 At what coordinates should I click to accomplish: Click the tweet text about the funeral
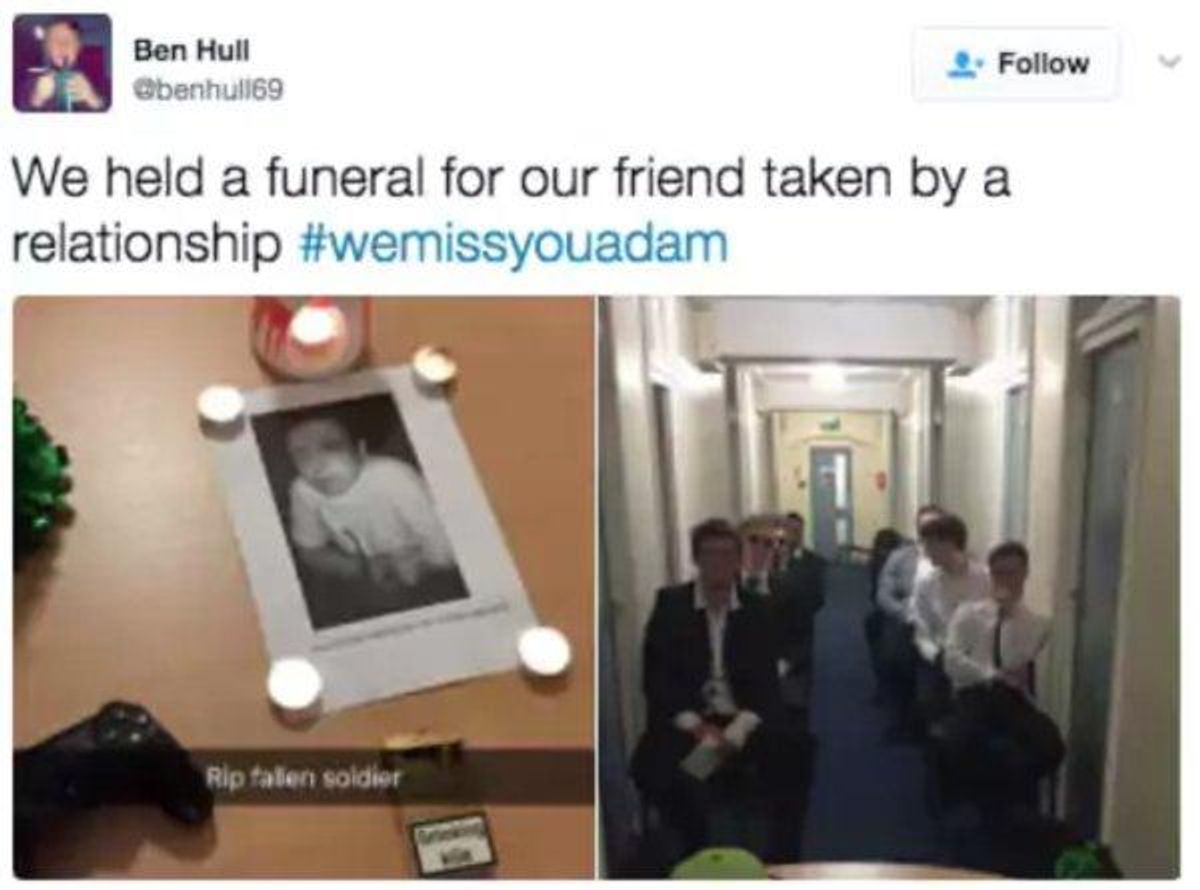[512, 211]
